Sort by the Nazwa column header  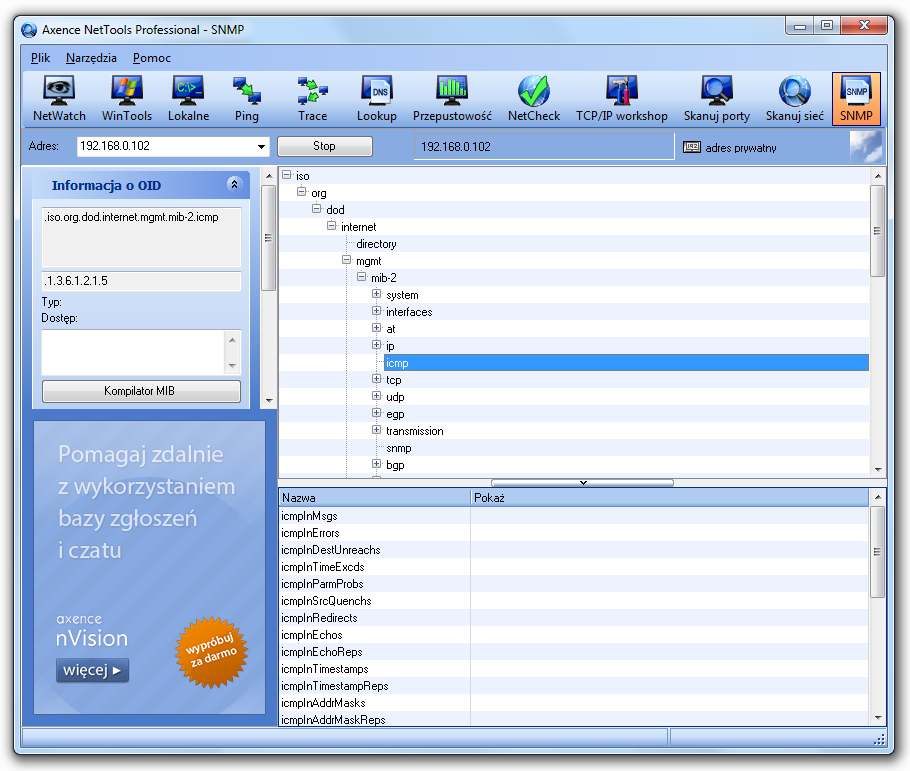coord(374,498)
